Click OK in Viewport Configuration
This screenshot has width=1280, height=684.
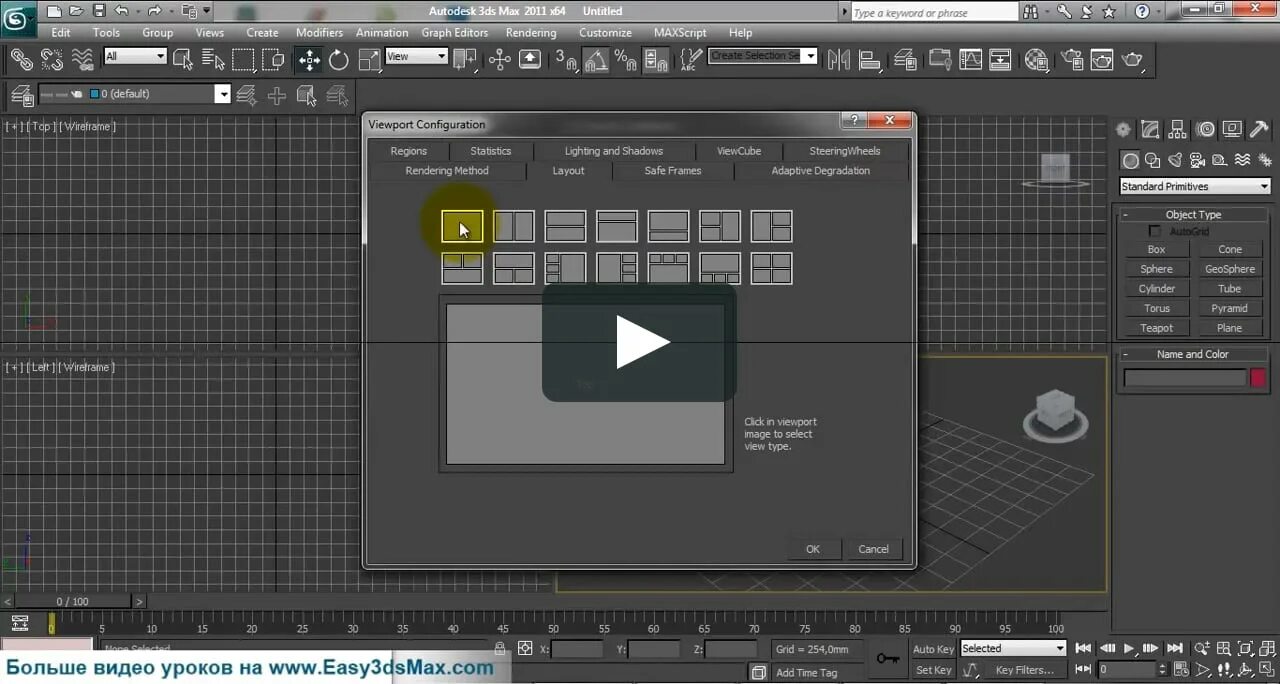pos(812,548)
